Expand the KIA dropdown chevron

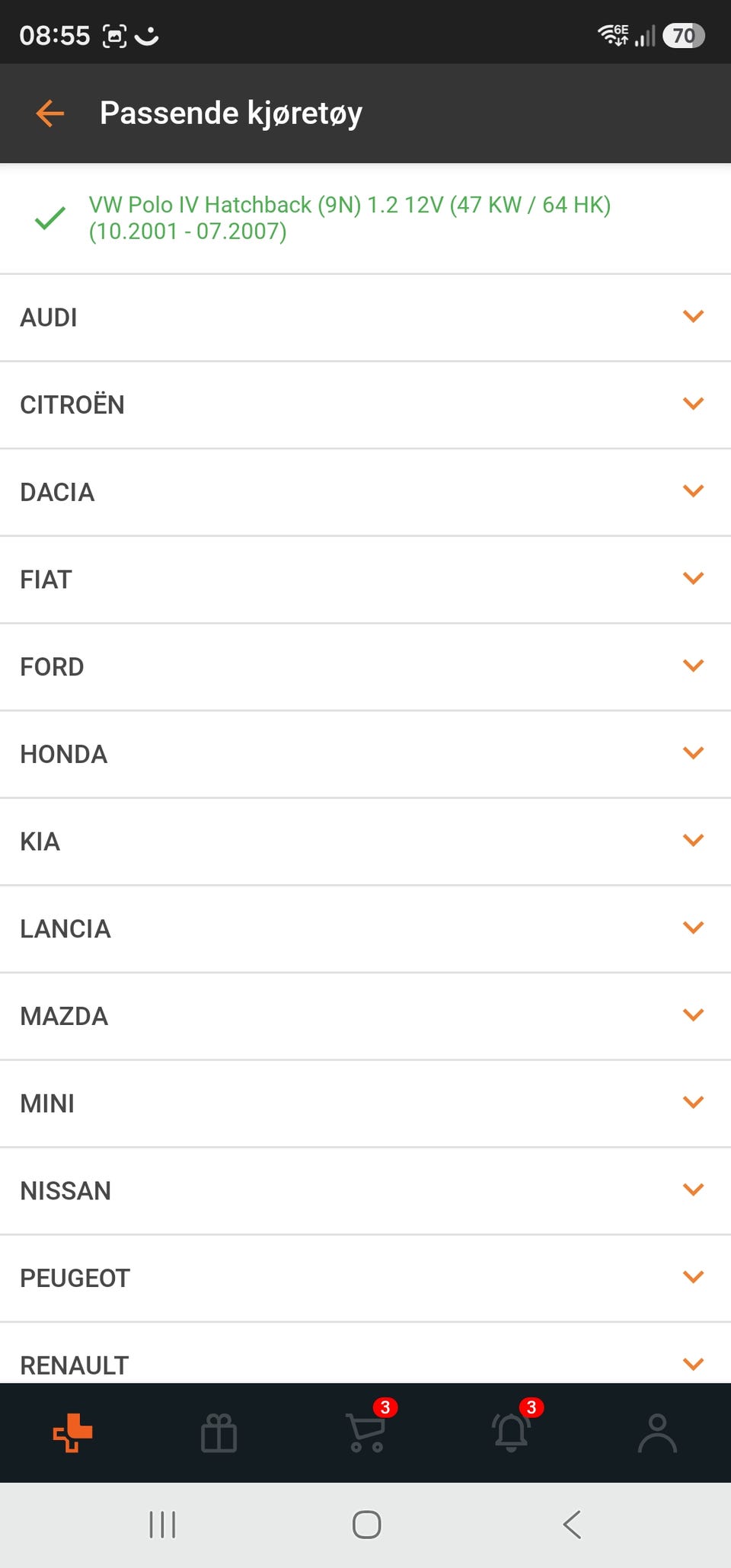click(x=693, y=840)
